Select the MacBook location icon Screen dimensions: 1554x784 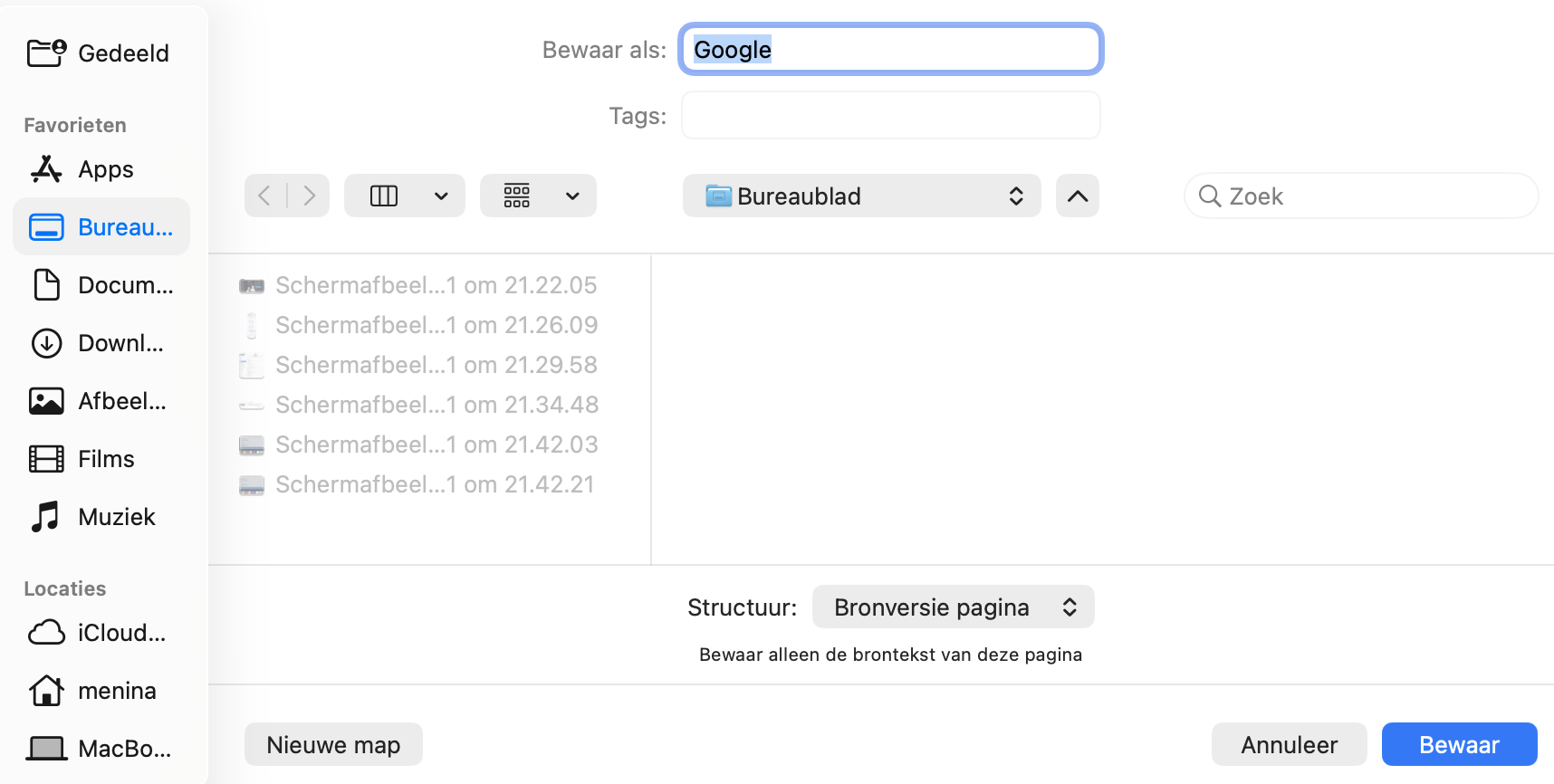click(45, 748)
